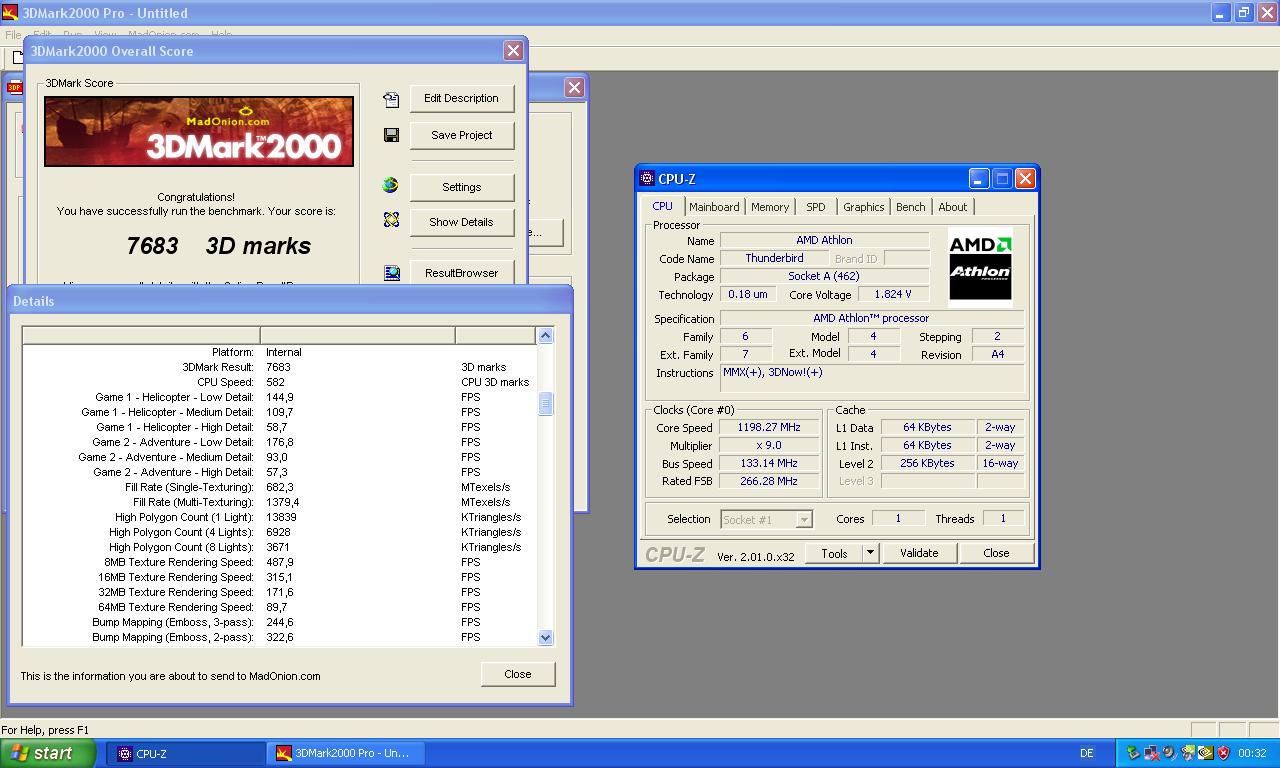Viewport: 1280px width, 768px height.
Task: Click the Show Details button
Action: (x=461, y=222)
